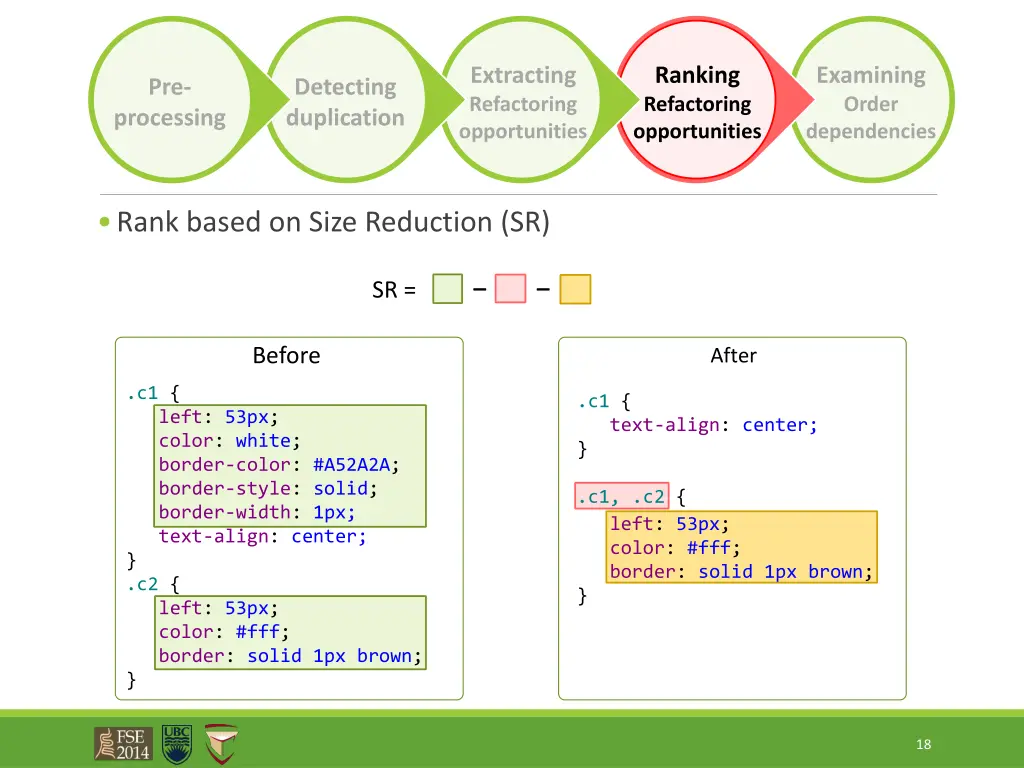The image size is (1024, 768).
Task: Click 'color: #fff;' line in Before panel
Action: pos(223,632)
